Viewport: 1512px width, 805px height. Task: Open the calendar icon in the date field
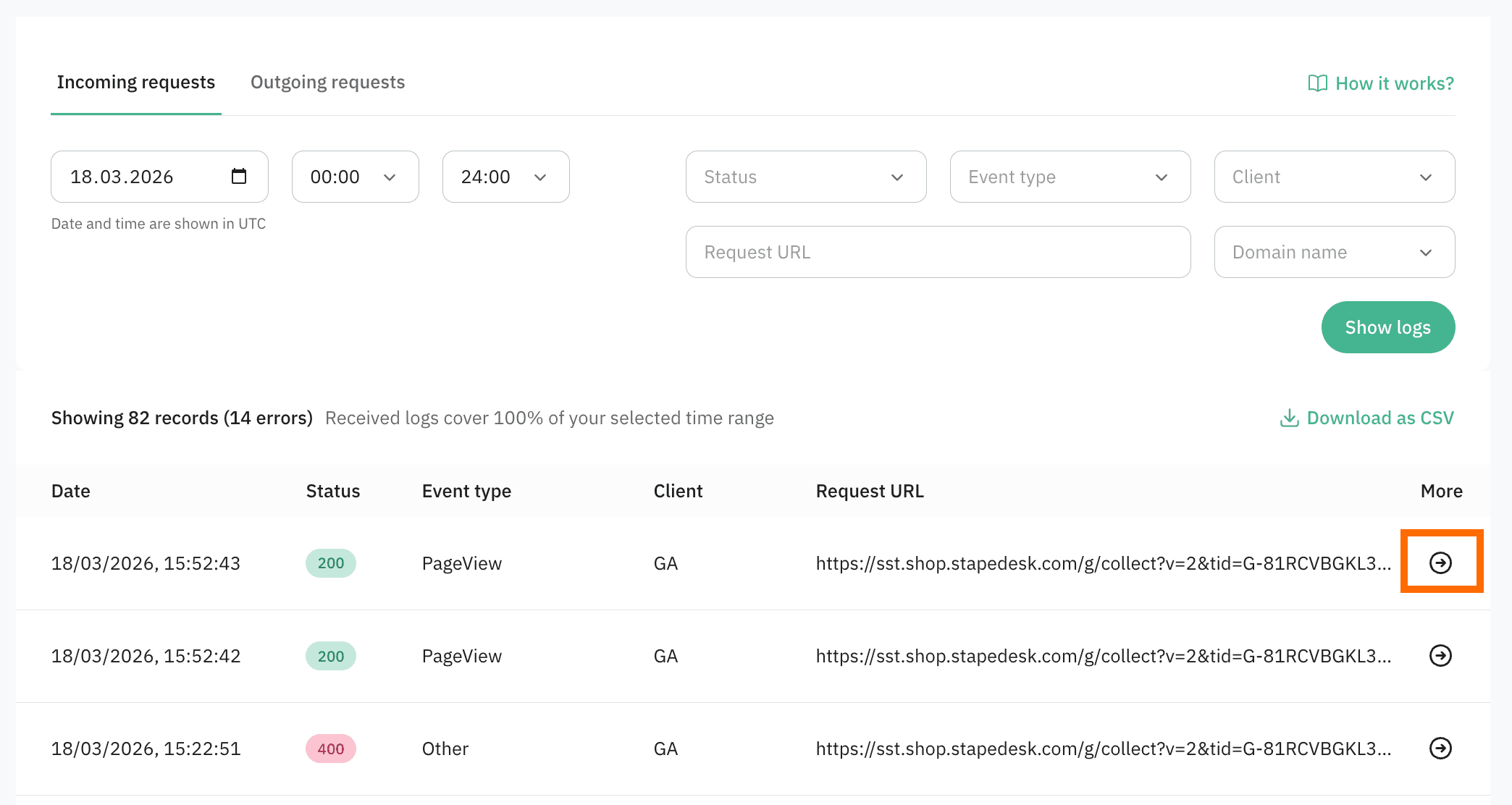240,176
